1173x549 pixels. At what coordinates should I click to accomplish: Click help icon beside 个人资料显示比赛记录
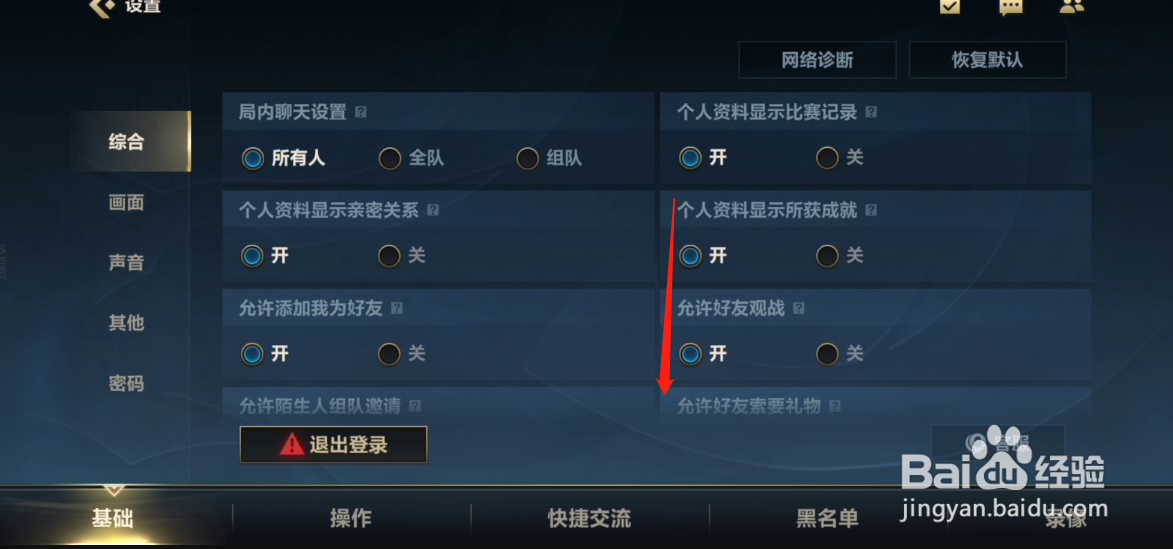[x=871, y=112]
